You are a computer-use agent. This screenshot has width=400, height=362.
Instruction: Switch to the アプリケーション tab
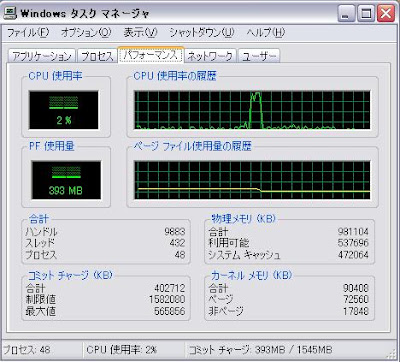pyautogui.click(x=42, y=56)
